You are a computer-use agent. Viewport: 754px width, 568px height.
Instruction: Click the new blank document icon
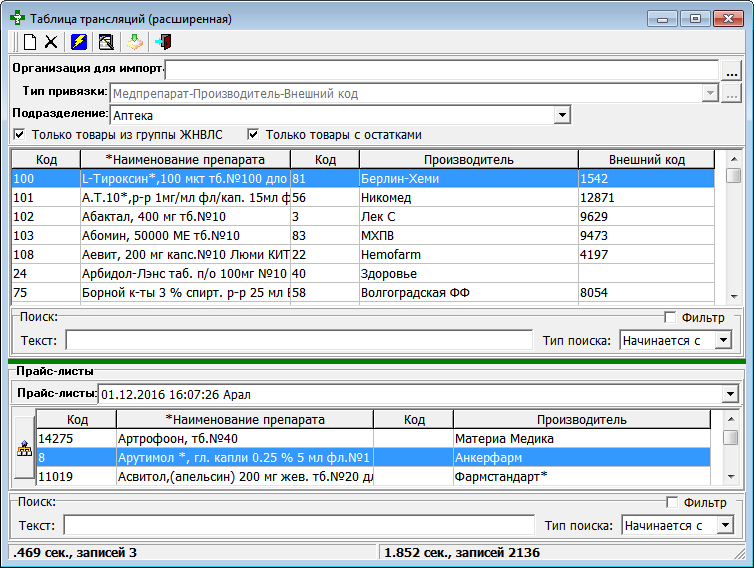point(29,42)
